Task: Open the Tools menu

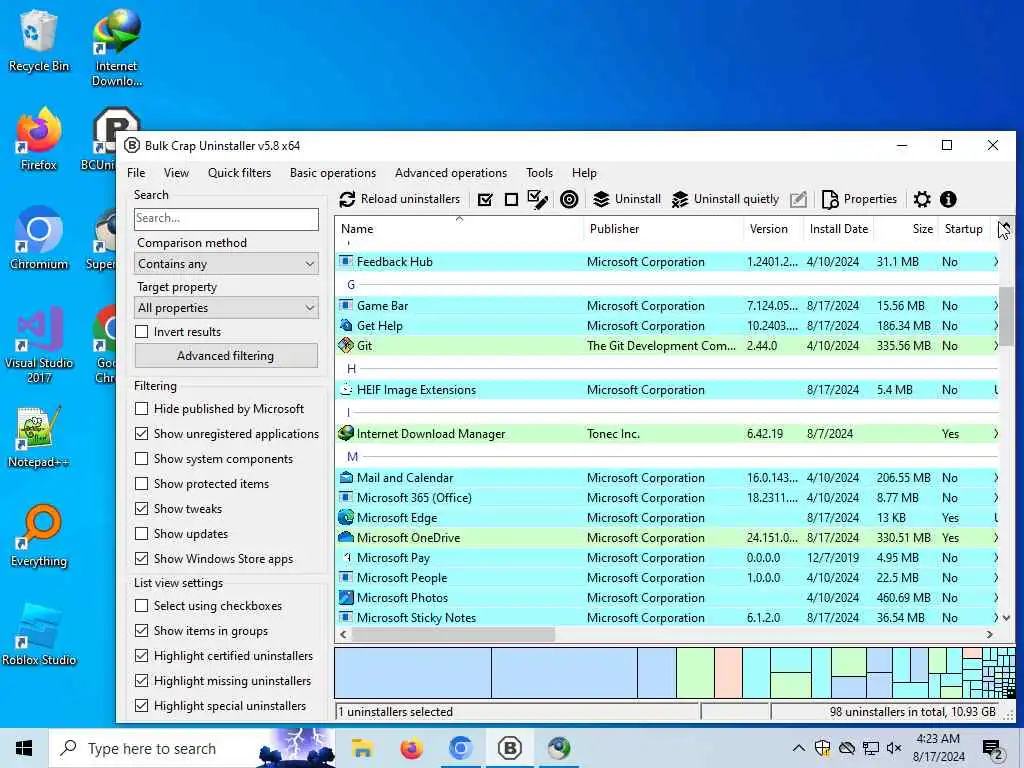Action: point(539,173)
